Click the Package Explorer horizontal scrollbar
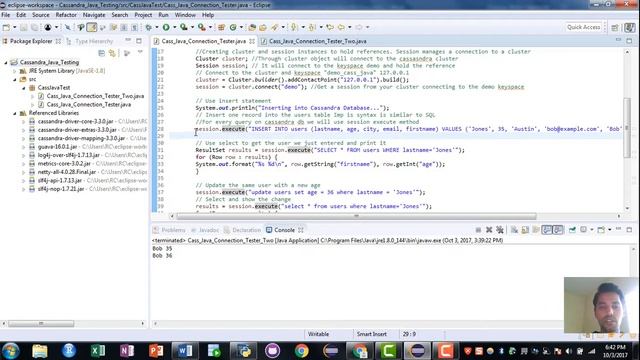Screen dimensions: 640x360 pyautogui.click(x=41, y=323)
